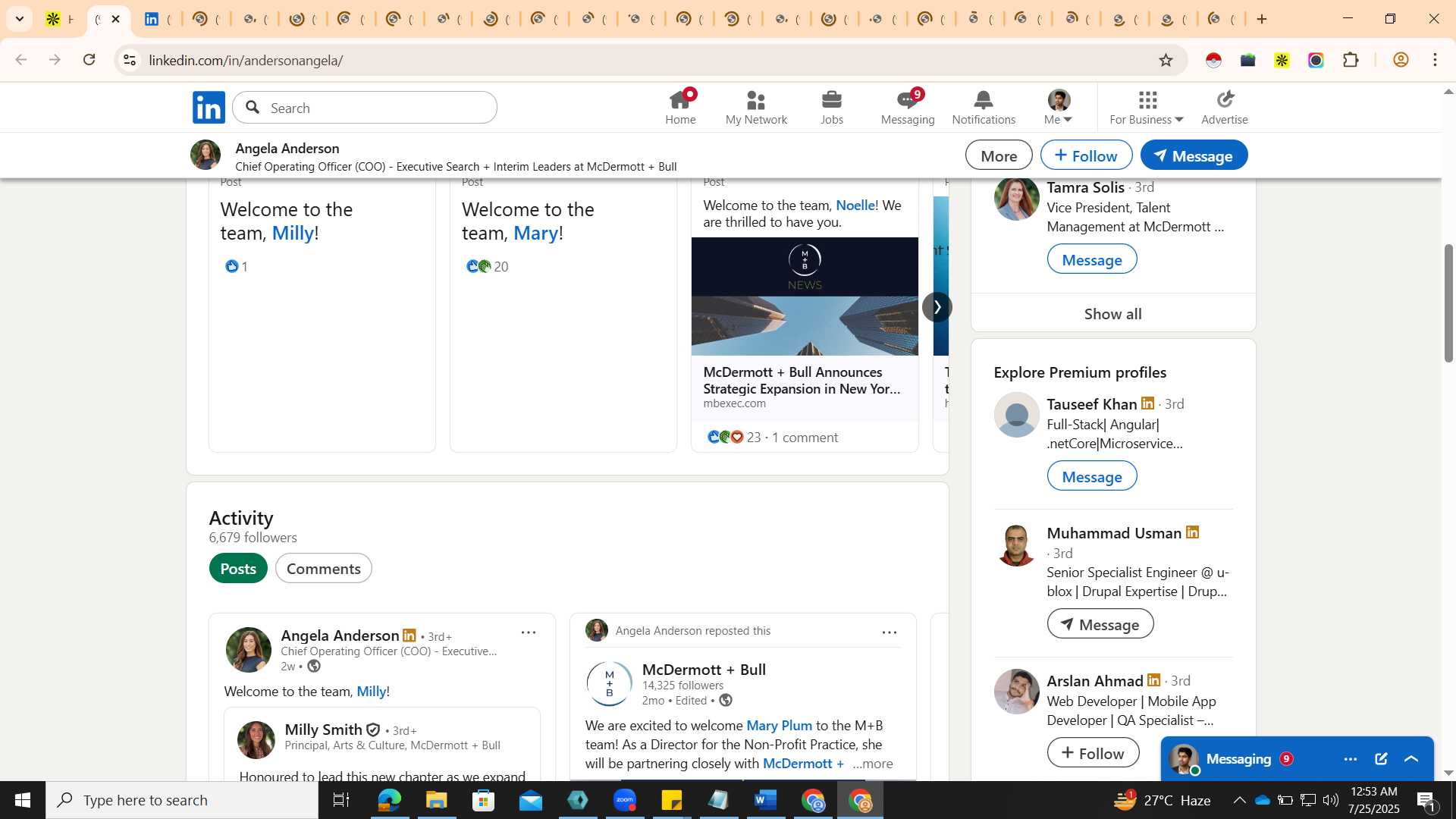
Task: Open LinkedIn Home from nav bar
Action: 680,107
